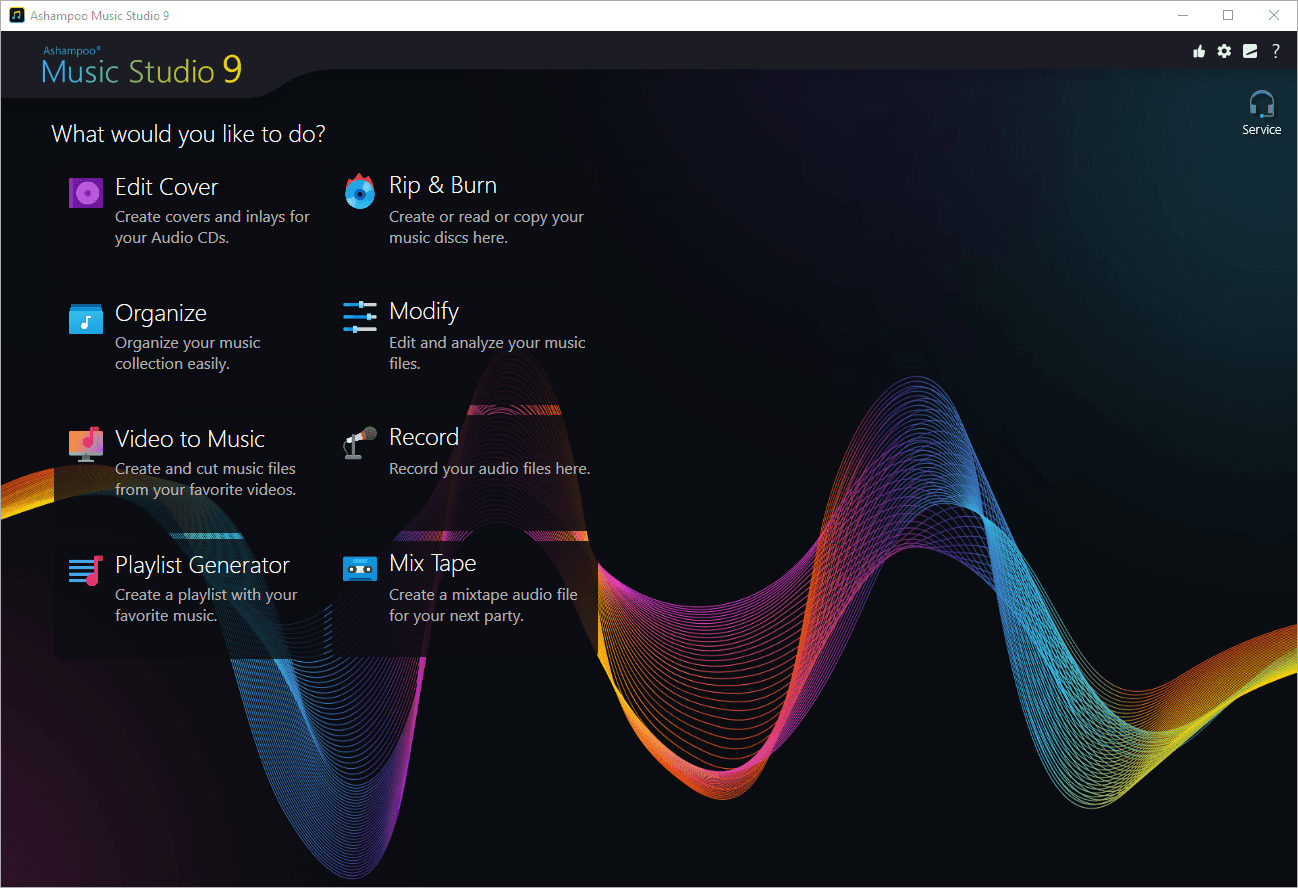The image size is (1298, 888).
Task: Open Modify via the sliders icon
Action: tap(360, 316)
